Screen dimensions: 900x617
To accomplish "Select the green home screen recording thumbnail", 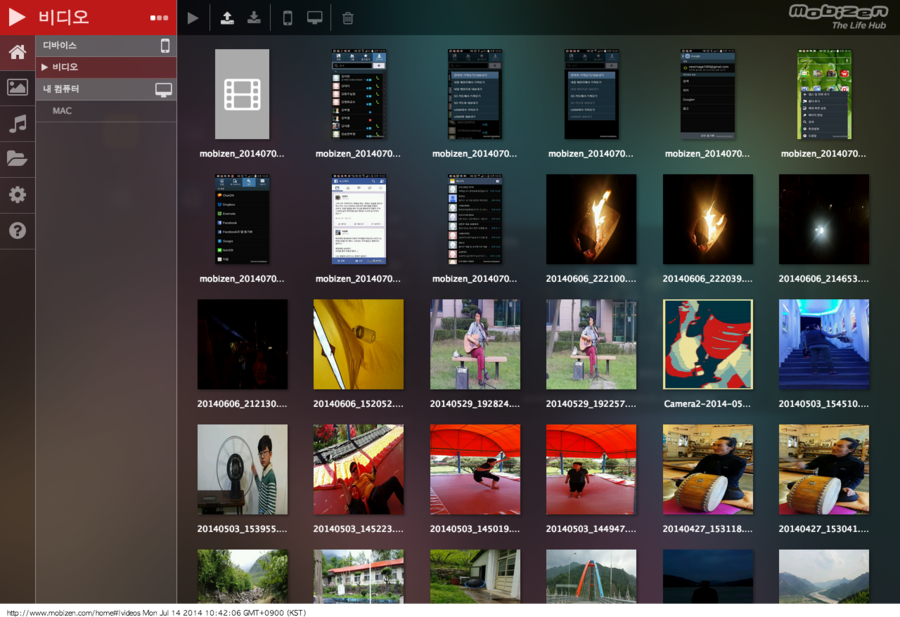I will point(824,94).
